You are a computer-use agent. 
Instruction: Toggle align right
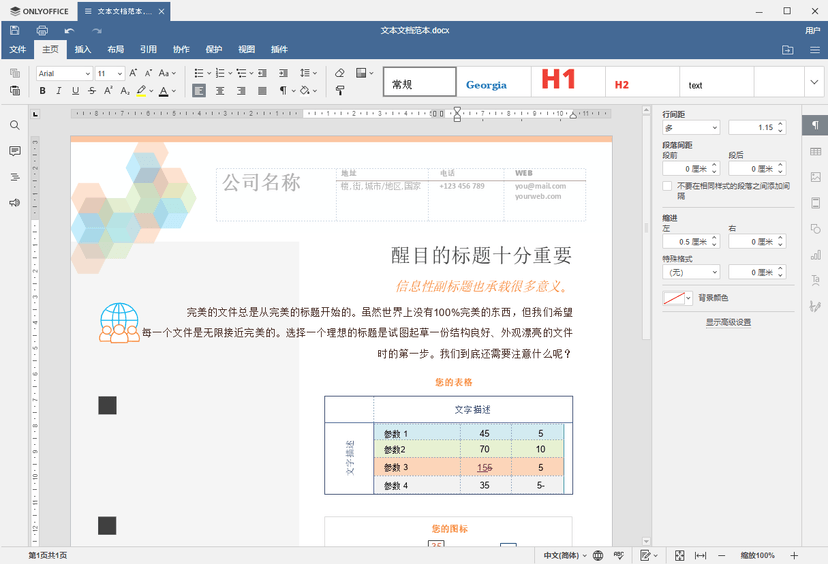click(241, 91)
